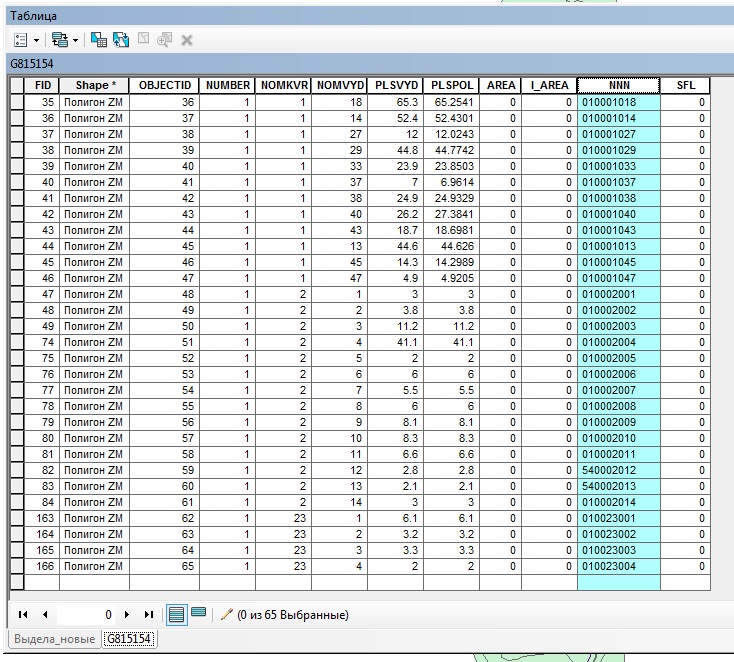The width and height of the screenshot is (734, 662).
Task: Expand Table Options dropdown arrow
Action: 36,40
